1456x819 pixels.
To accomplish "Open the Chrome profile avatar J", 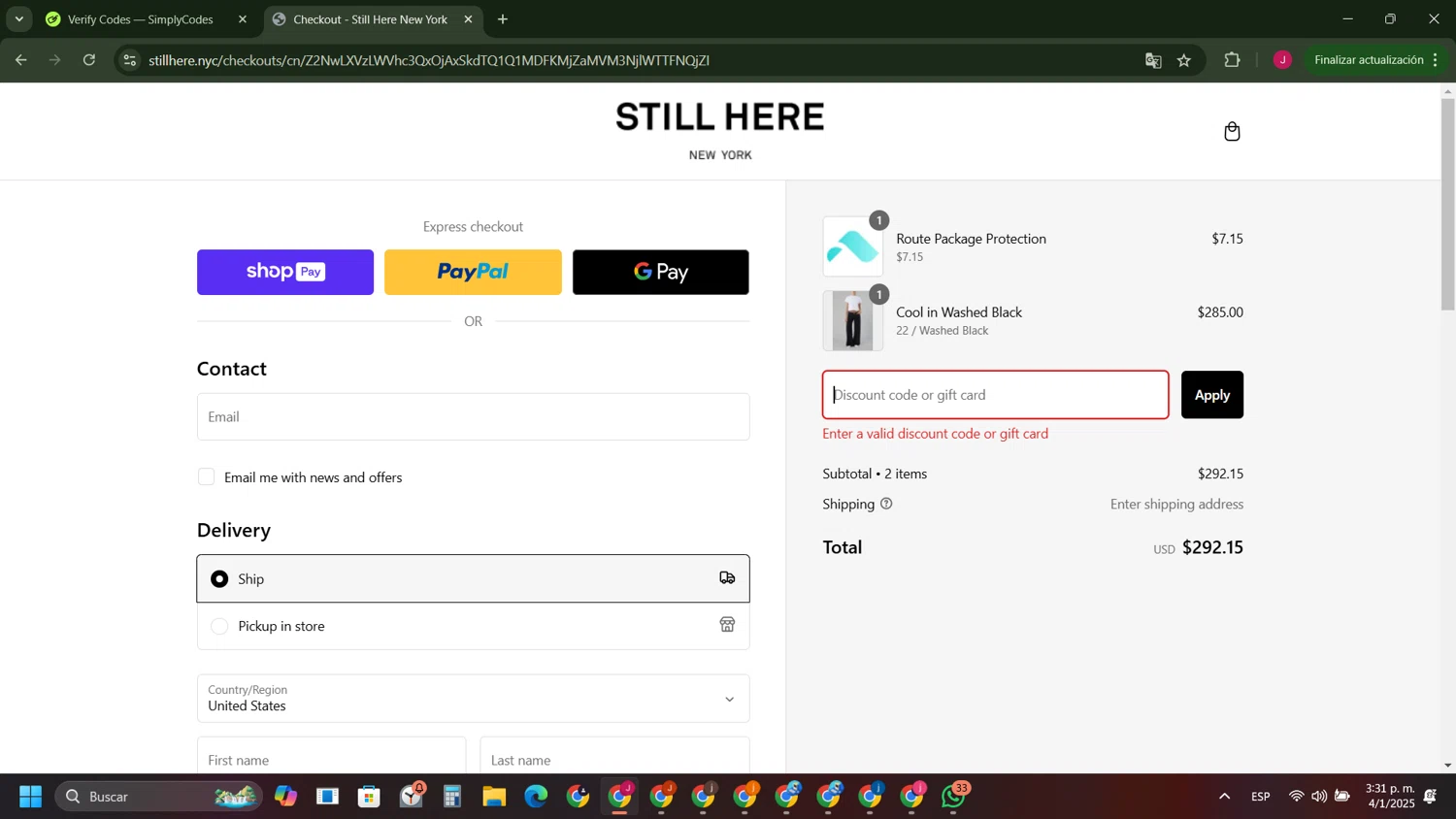I will (1282, 60).
